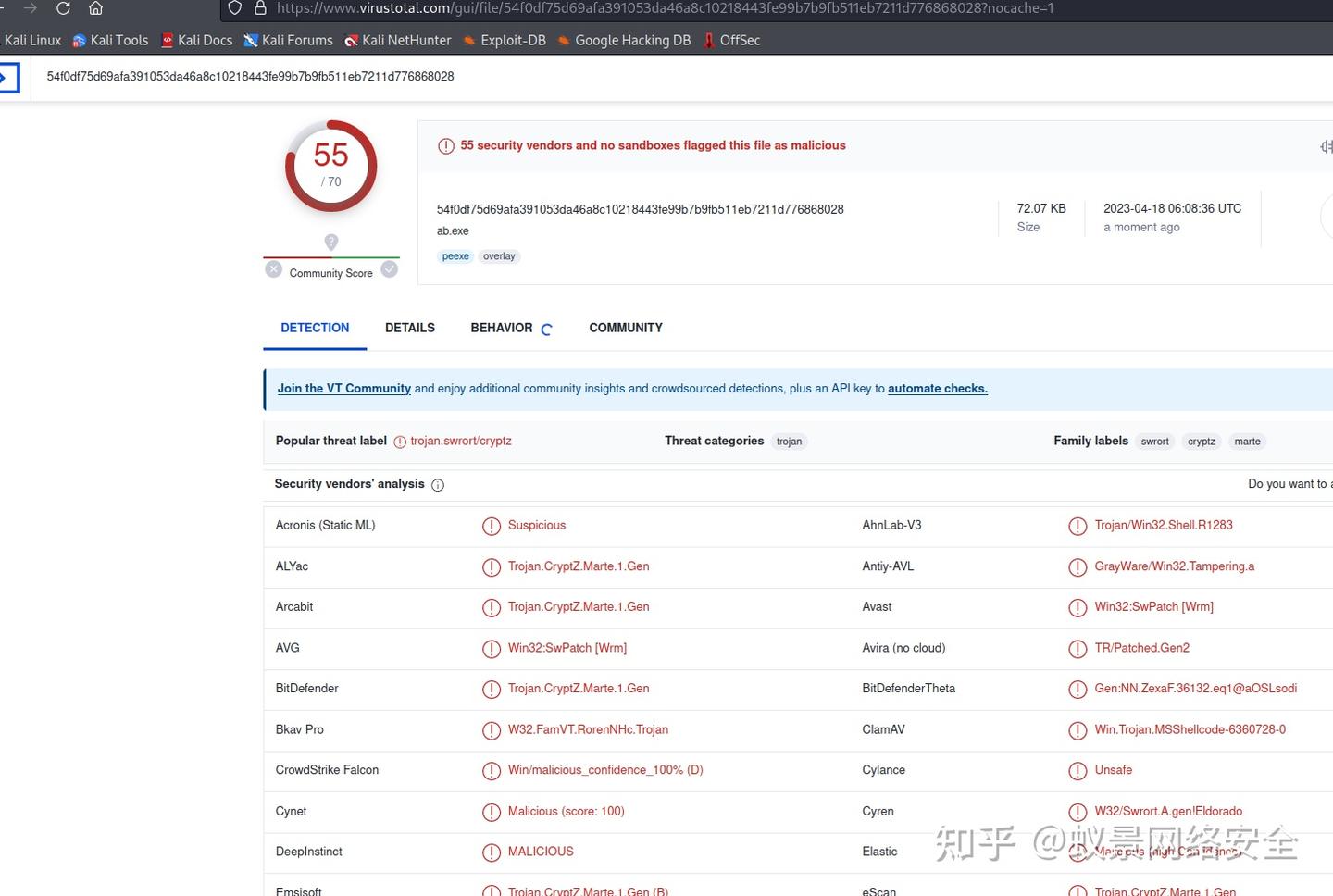Viewport: 1333px width, 896px height.
Task: Open the automate checks link
Action: click(937, 388)
